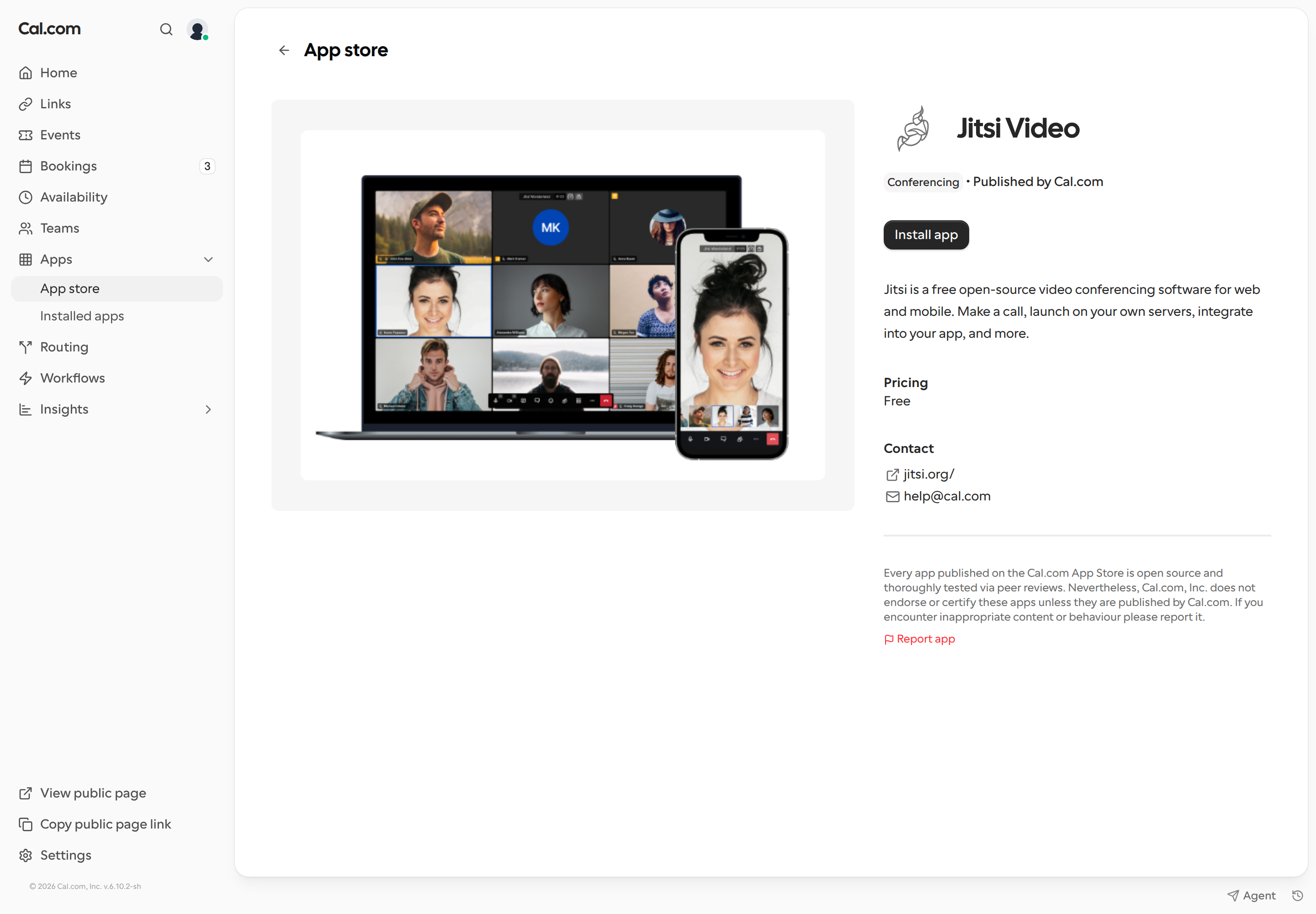
Task: Click the Settings gear icon
Action: click(25, 855)
